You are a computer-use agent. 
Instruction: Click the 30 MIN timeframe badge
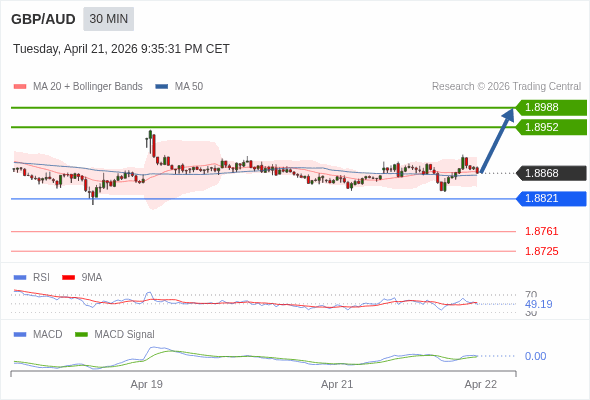click(108, 19)
